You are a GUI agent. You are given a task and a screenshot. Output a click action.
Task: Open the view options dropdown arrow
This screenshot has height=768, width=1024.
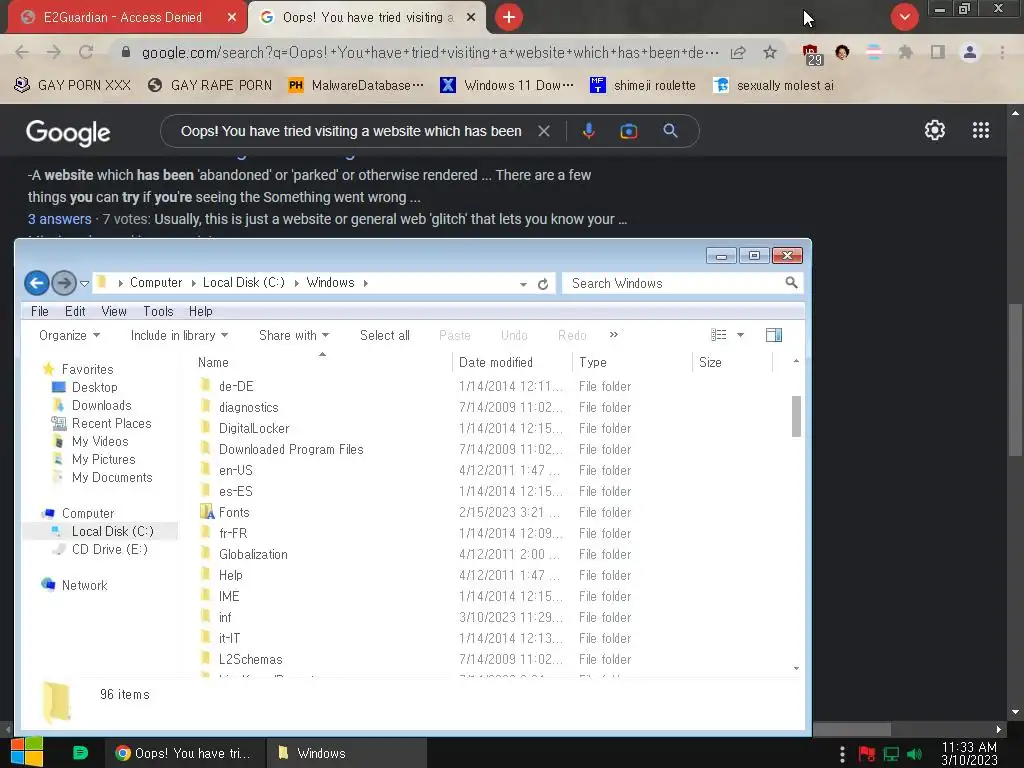pyautogui.click(x=740, y=335)
